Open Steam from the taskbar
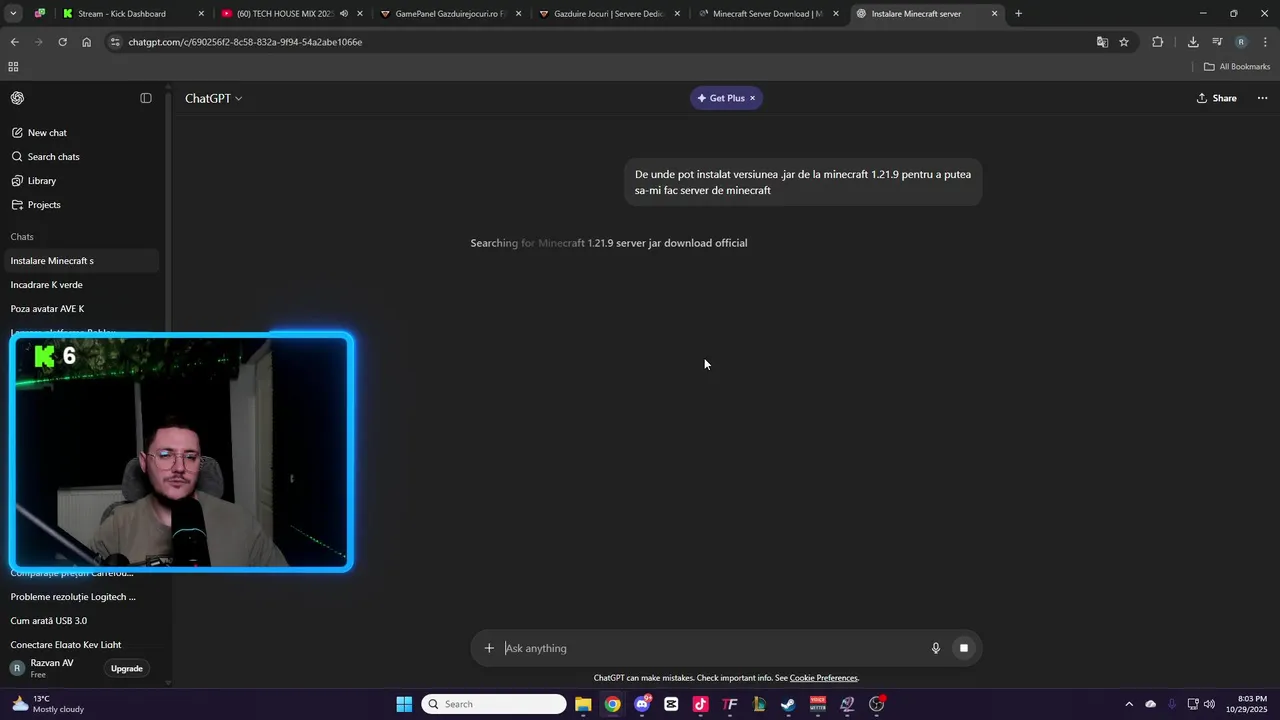The image size is (1280, 720). tap(788, 704)
